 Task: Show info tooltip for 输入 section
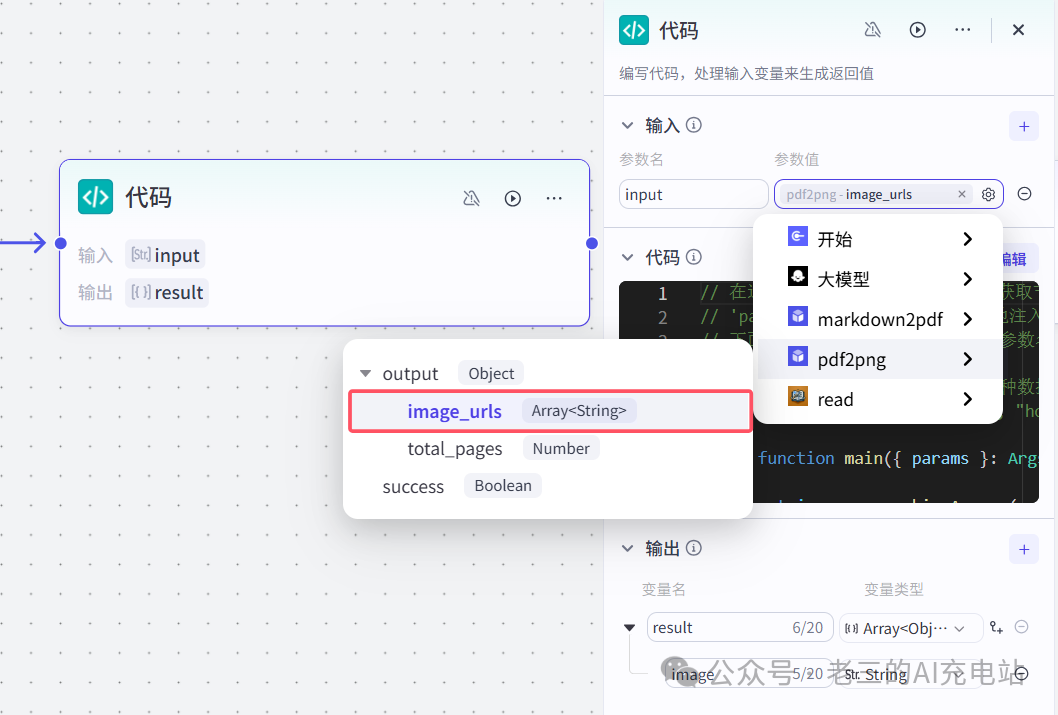point(694,125)
